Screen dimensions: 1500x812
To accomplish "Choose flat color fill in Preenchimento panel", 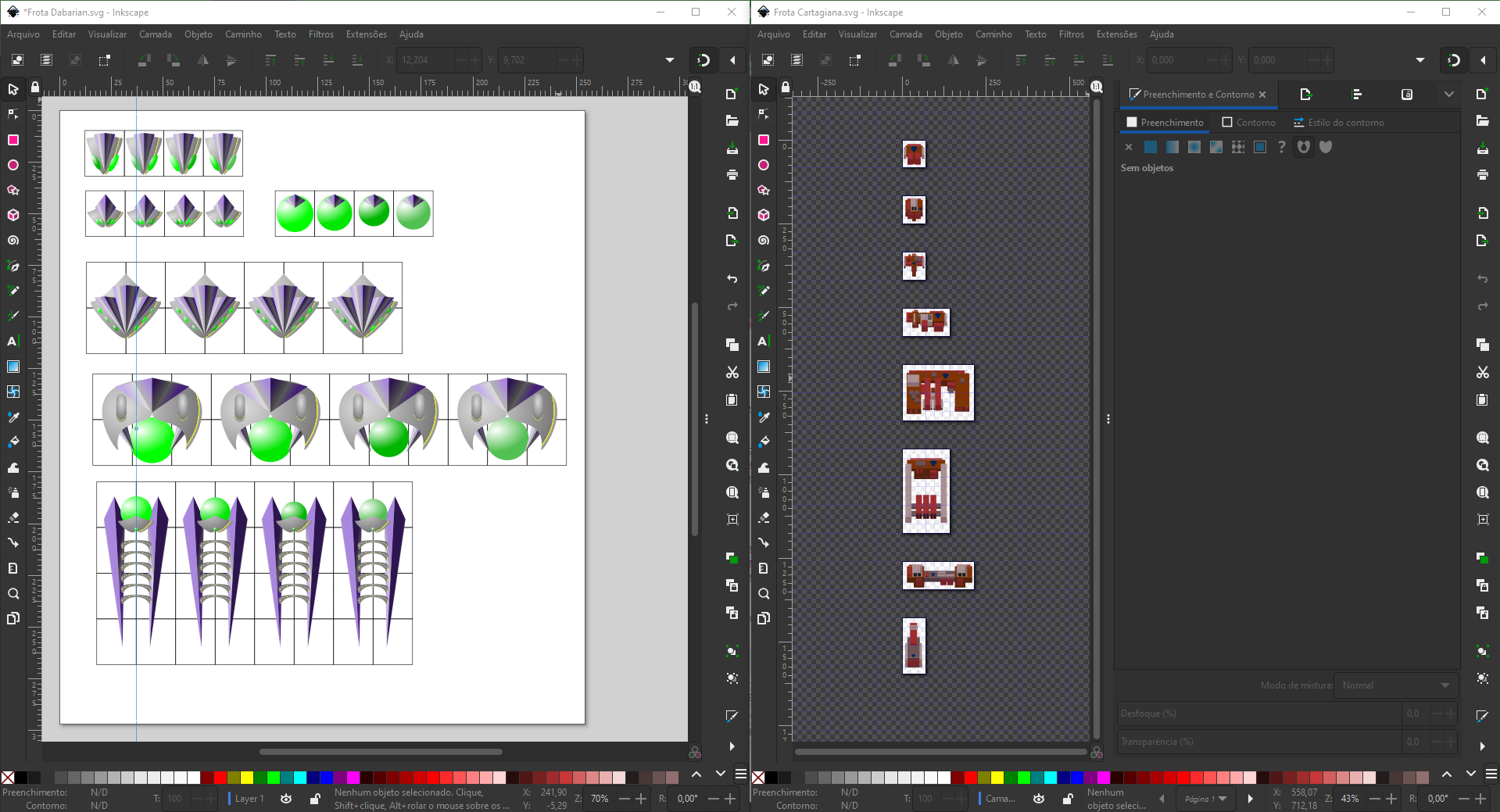I will 1150,147.
